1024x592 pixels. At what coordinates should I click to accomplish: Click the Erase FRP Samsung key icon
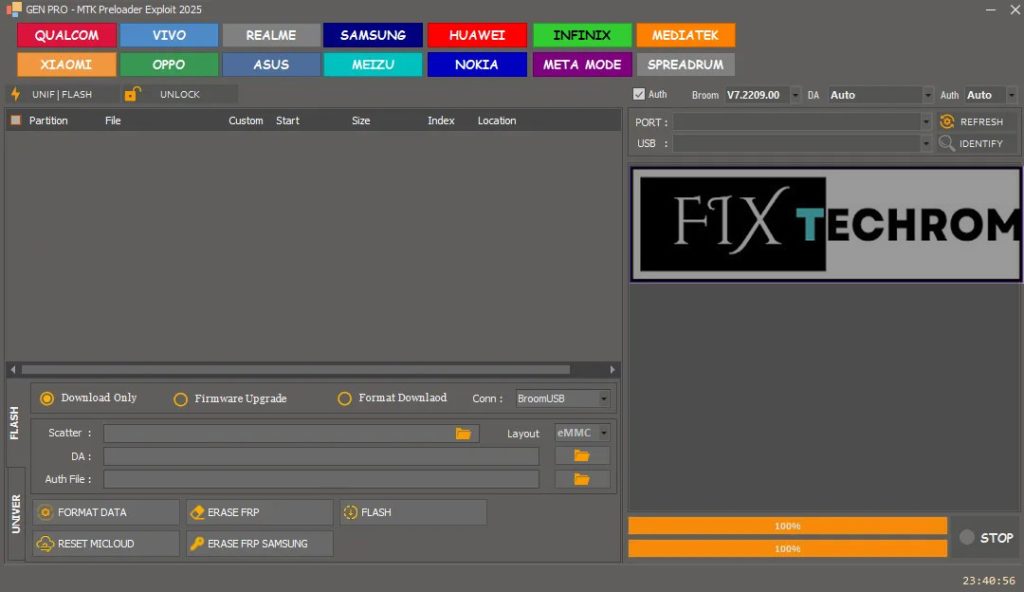[x=197, y=543]
